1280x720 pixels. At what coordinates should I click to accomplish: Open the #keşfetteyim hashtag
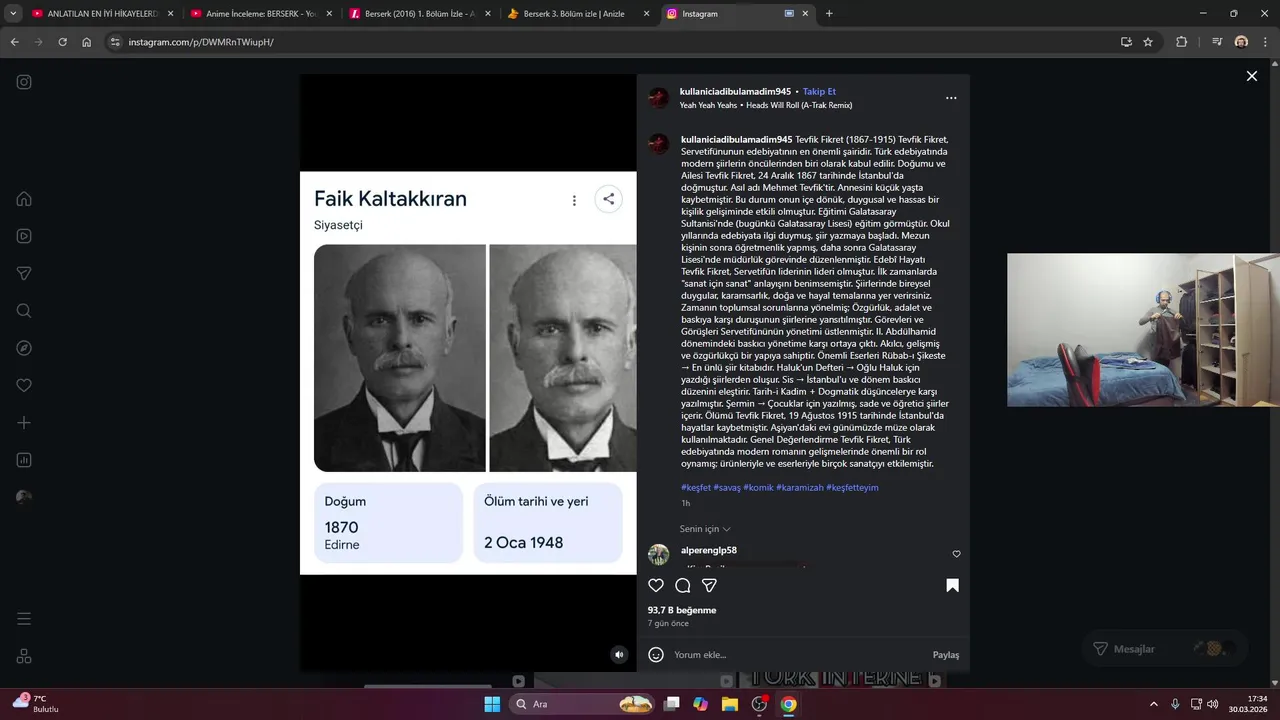852,487
